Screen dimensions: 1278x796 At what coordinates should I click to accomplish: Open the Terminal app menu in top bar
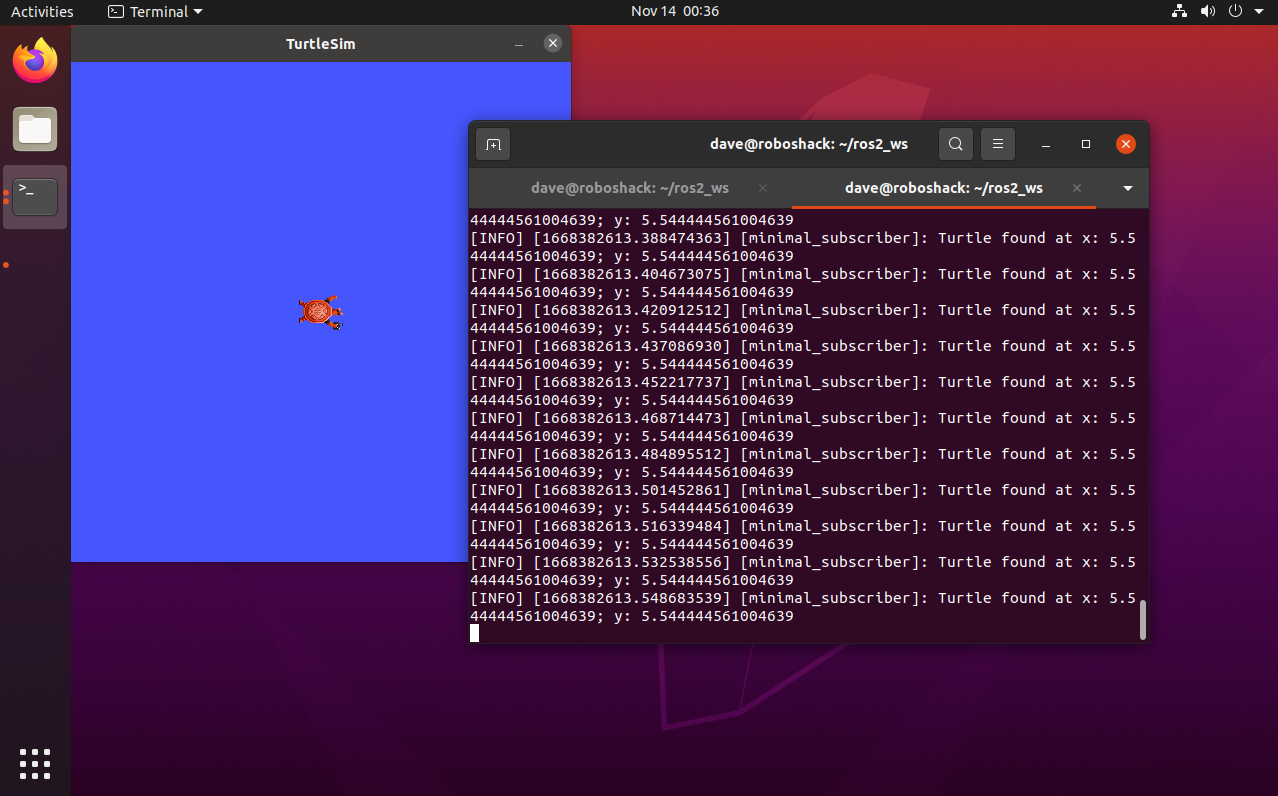[155, 12]
